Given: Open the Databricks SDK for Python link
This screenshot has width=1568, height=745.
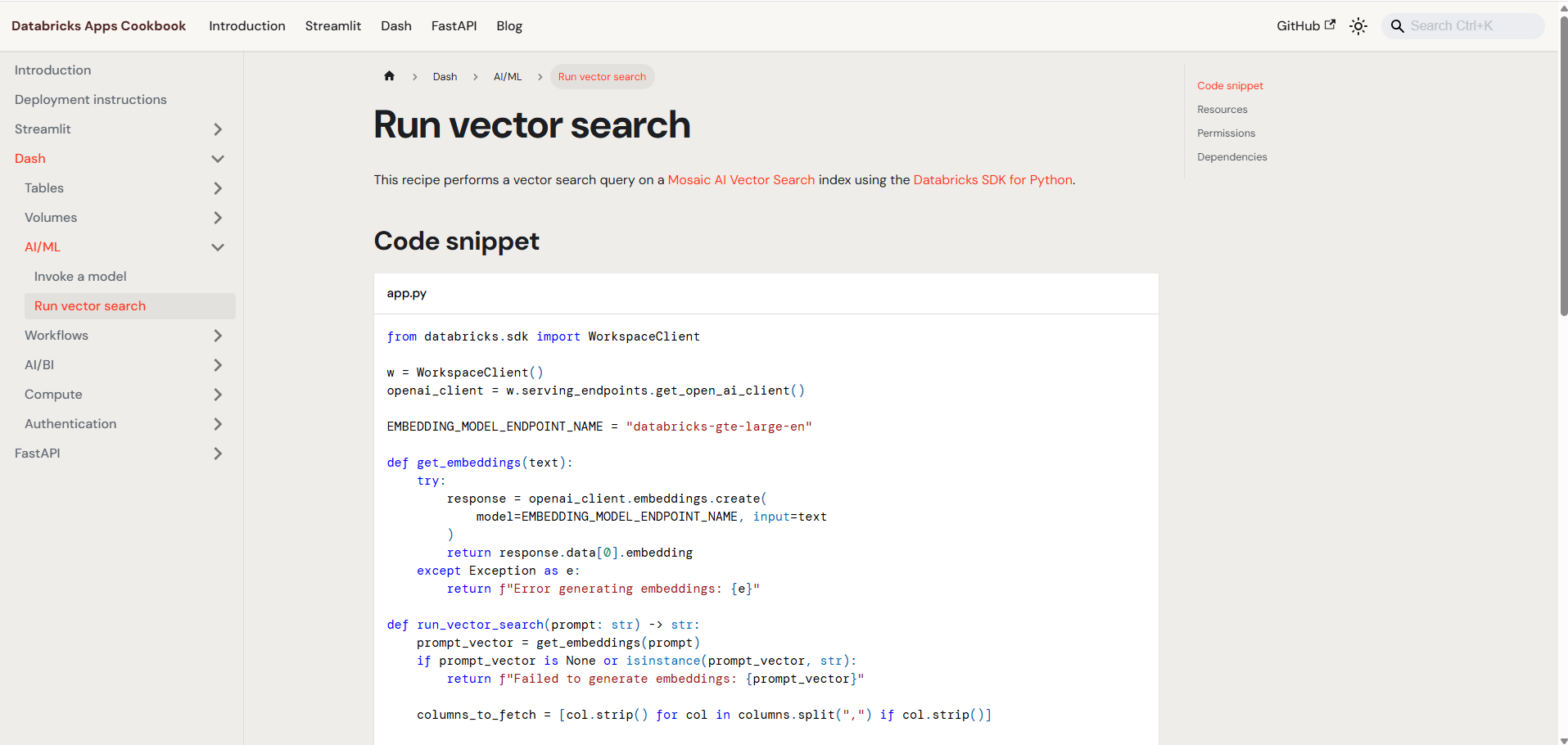Looking at the screenshot, I should 992,179.
